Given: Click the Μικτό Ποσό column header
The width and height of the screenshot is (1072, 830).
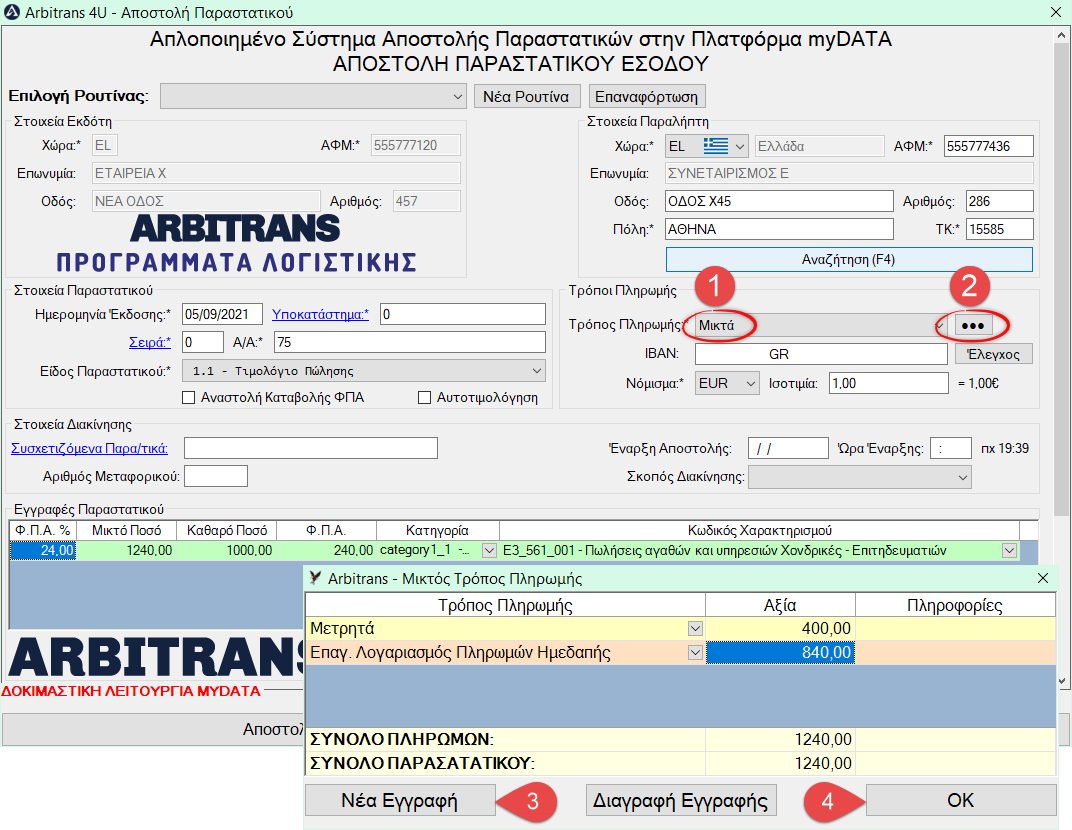Looking at the screenshot, I should tap(126, 531).
